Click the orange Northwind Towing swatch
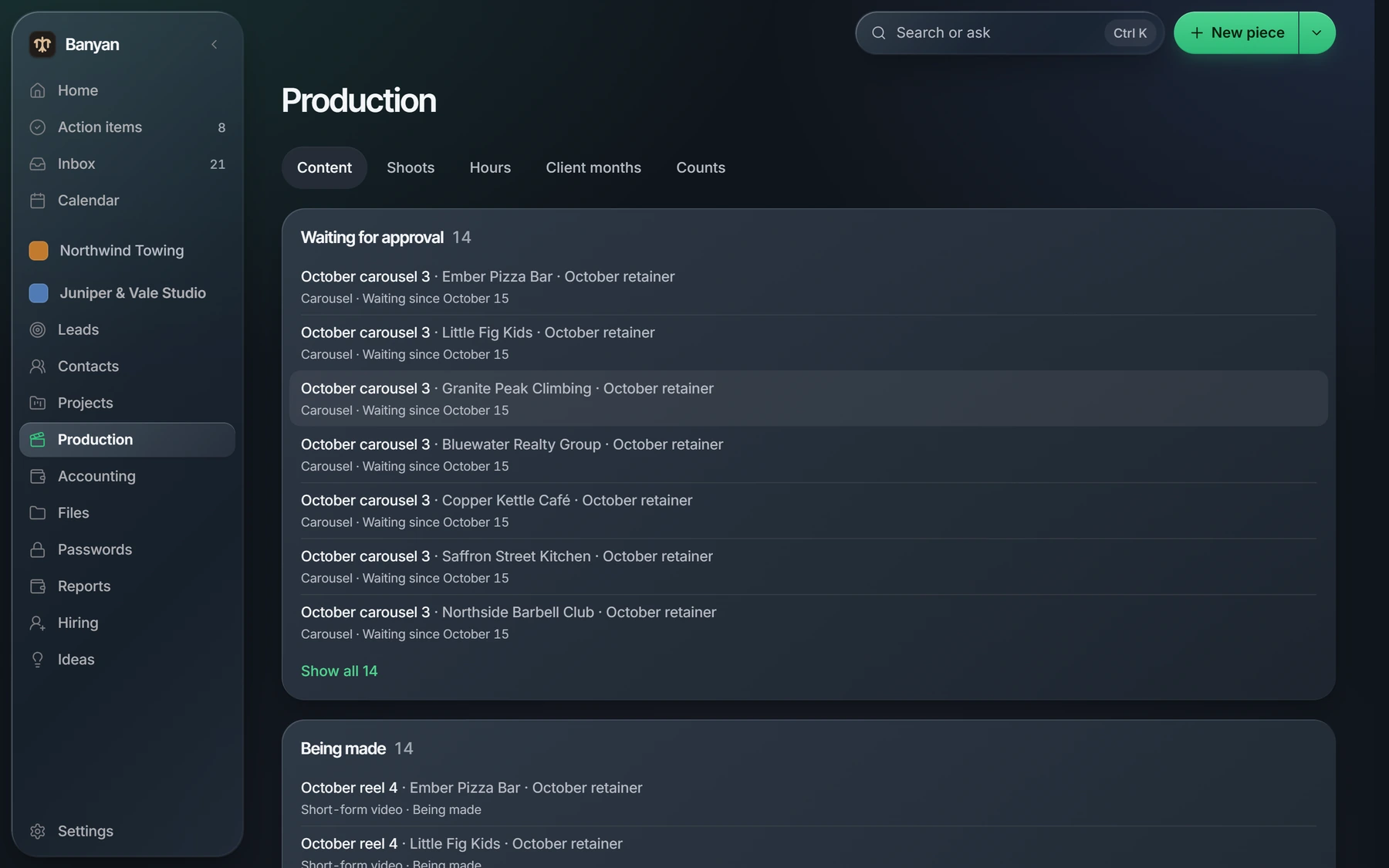The width and height of the screenshot is (1389, 868). tap(39, 251)
